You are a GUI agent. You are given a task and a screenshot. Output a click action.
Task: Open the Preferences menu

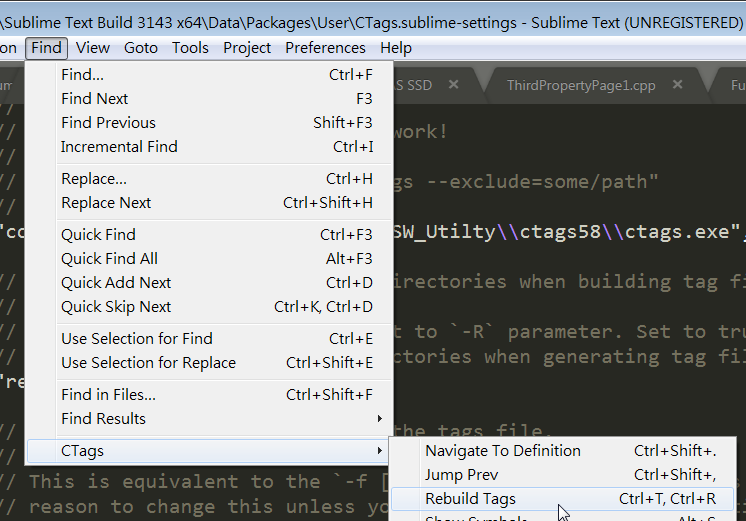[325, 48]
